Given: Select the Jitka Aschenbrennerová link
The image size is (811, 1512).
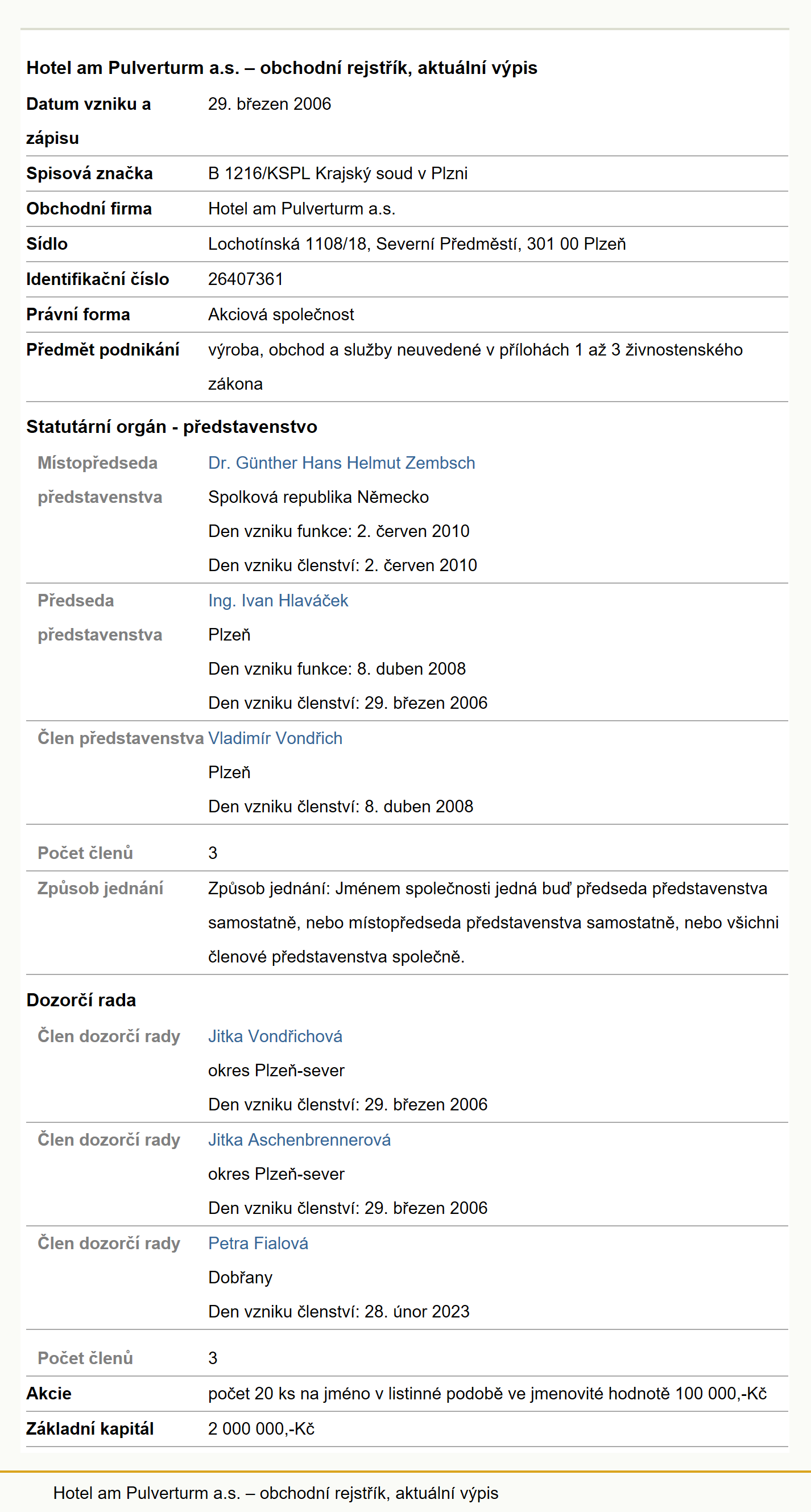Looking at the screenshot, I should click(299, 1140).
